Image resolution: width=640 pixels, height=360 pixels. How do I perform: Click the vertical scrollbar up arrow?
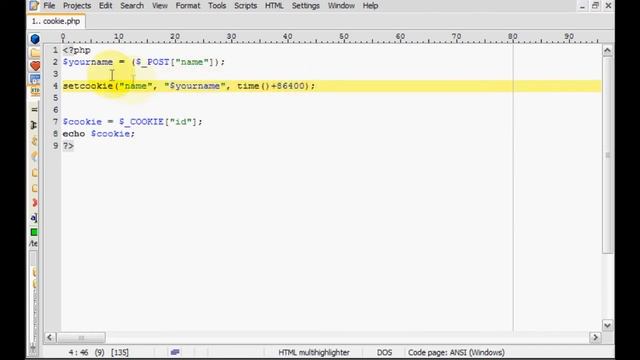[x=607, y=51]
